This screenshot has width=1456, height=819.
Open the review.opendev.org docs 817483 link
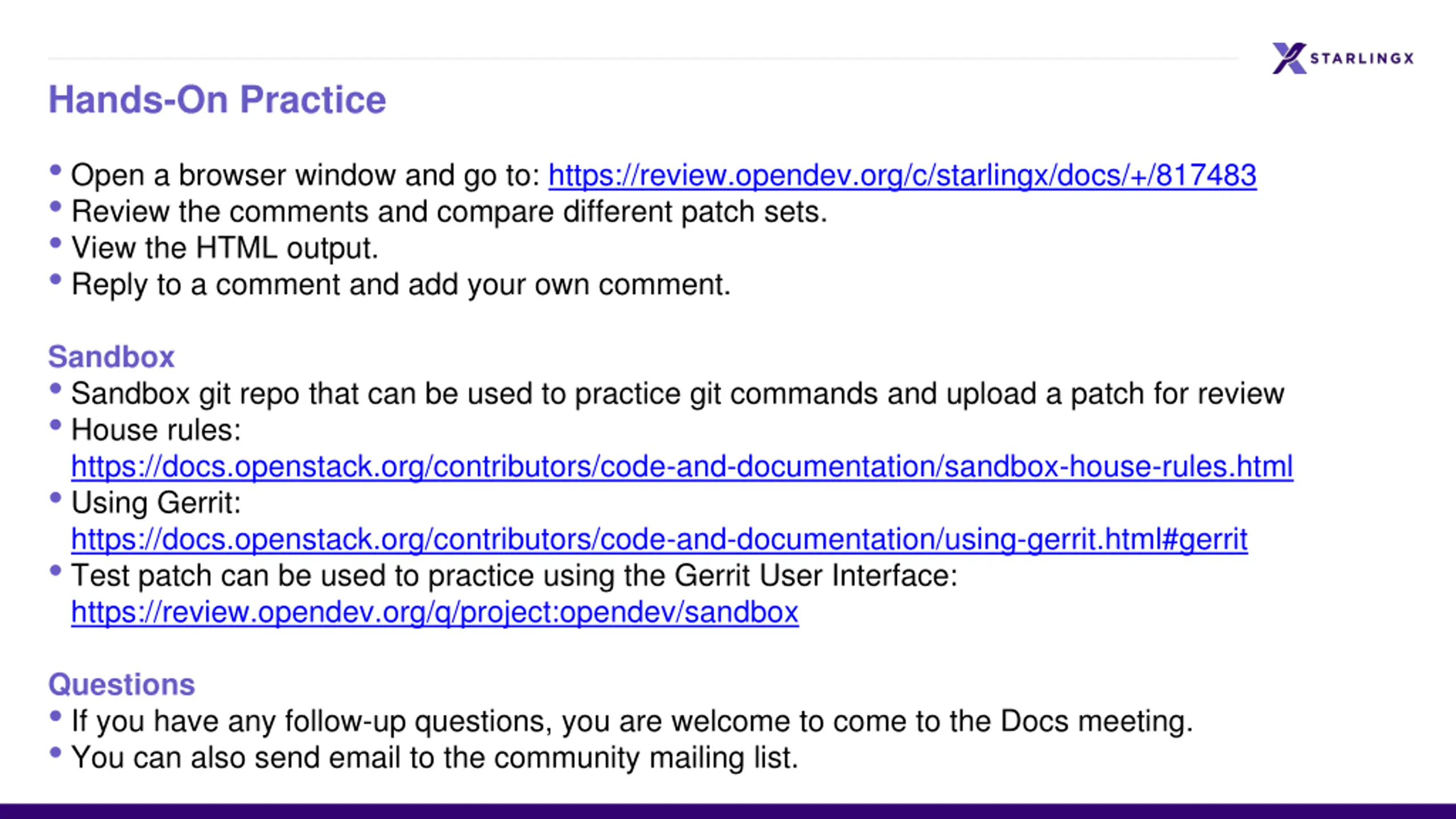click(x=902, y=175)
